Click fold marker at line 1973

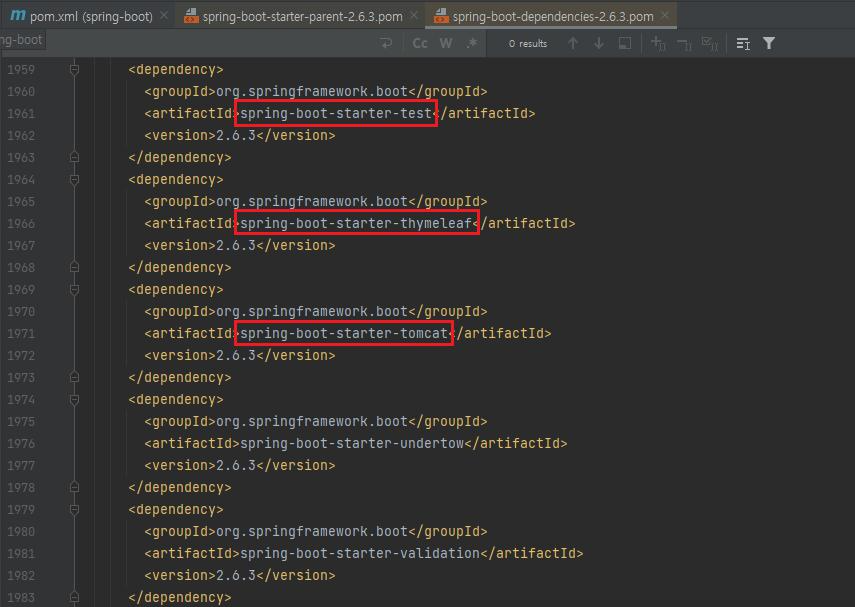(75, 377)
